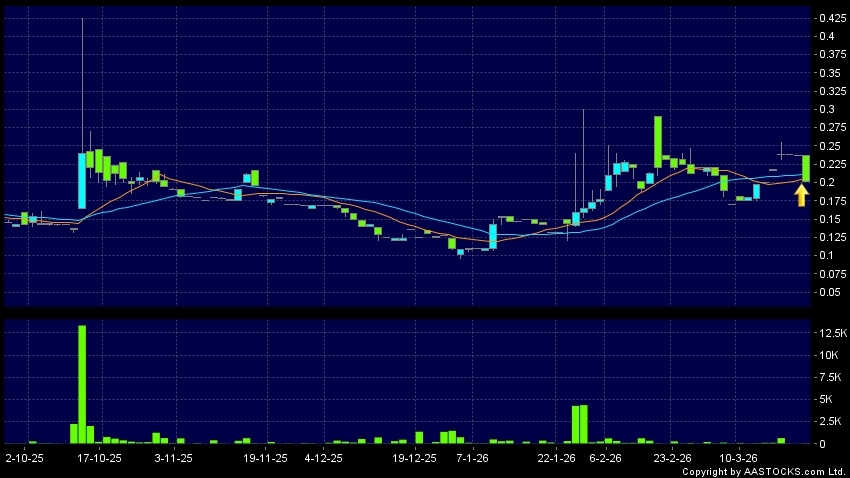Click the 2.5K volume axis label
Image resolution: width=850 pixels, height=478 pixels.
830,421
